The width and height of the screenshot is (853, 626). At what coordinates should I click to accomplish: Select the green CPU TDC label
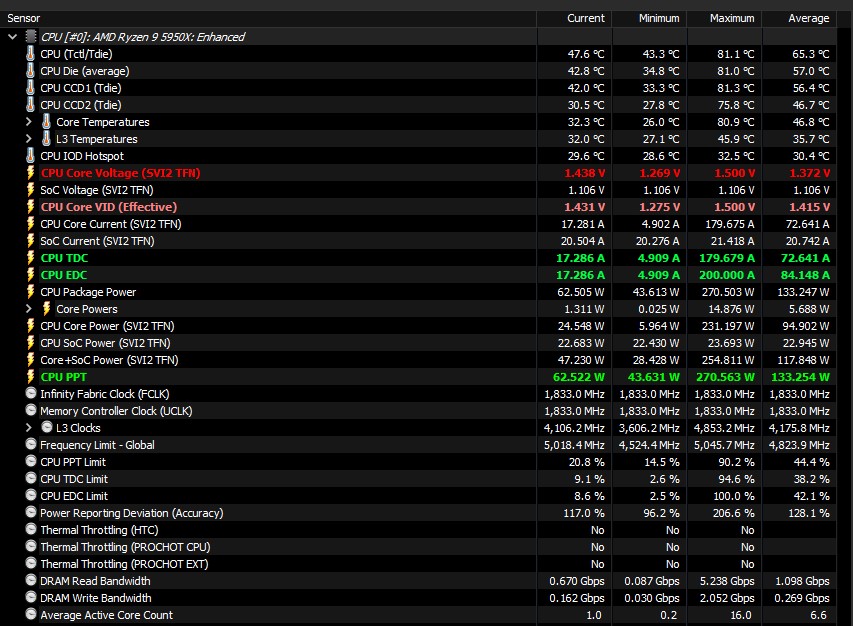(64, 258)
